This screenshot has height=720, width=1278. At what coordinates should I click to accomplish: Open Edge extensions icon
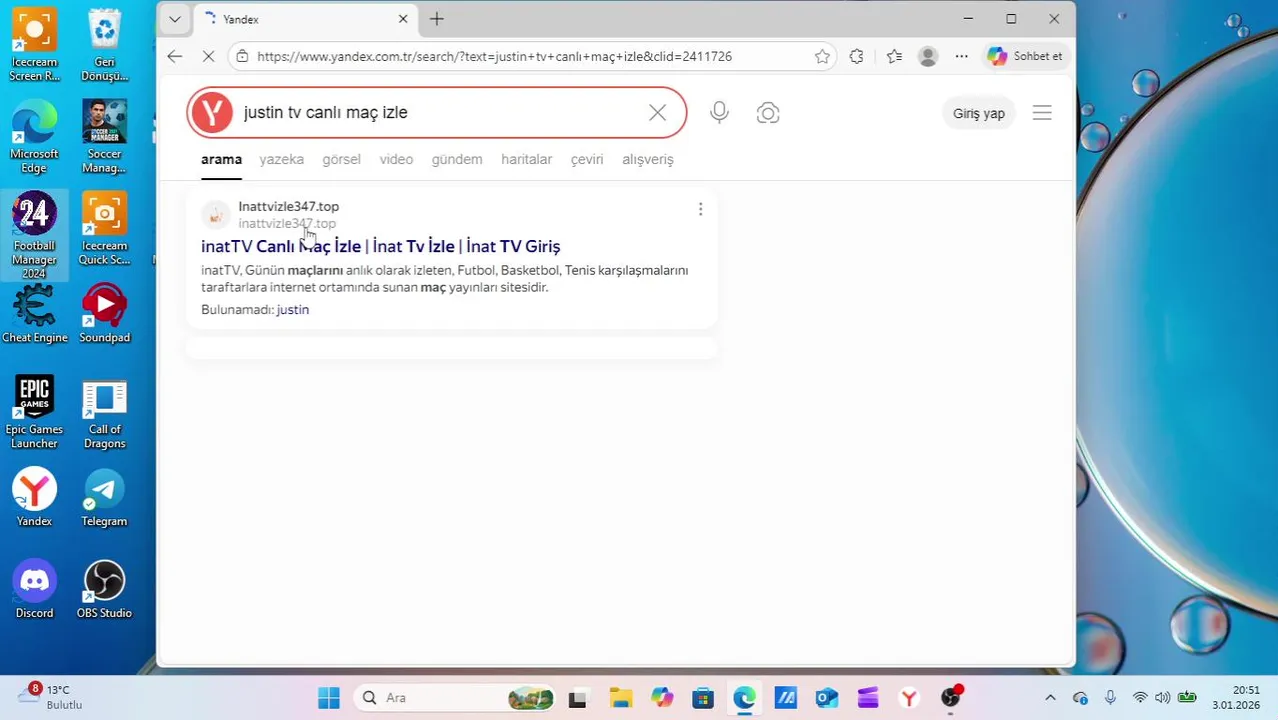coord(856,56)
